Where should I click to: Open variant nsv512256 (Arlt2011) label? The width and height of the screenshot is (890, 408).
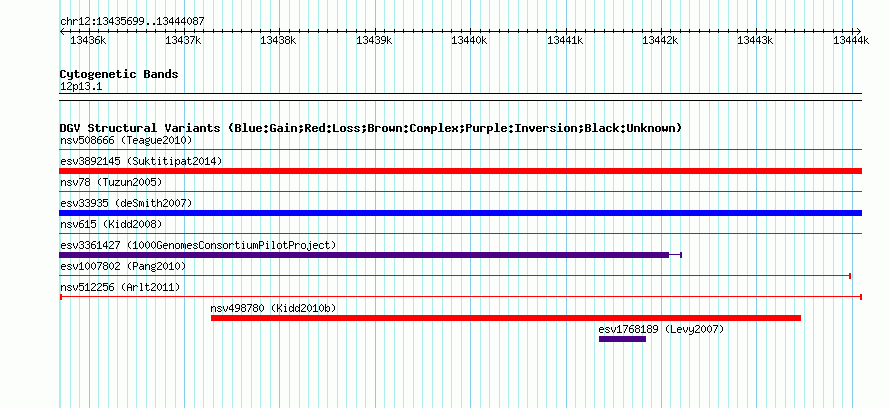(x=120, y=287)
